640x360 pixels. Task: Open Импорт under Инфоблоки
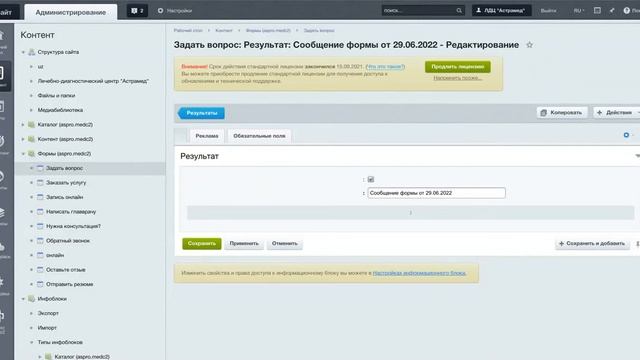tap(47, 328)
